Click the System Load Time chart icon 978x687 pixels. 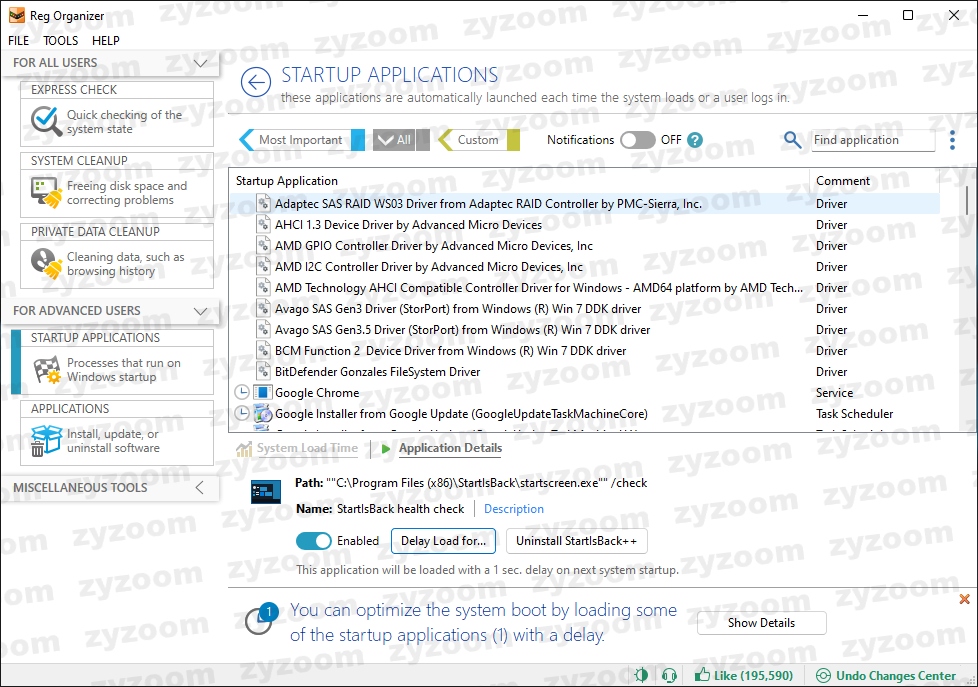pos(244,448)
